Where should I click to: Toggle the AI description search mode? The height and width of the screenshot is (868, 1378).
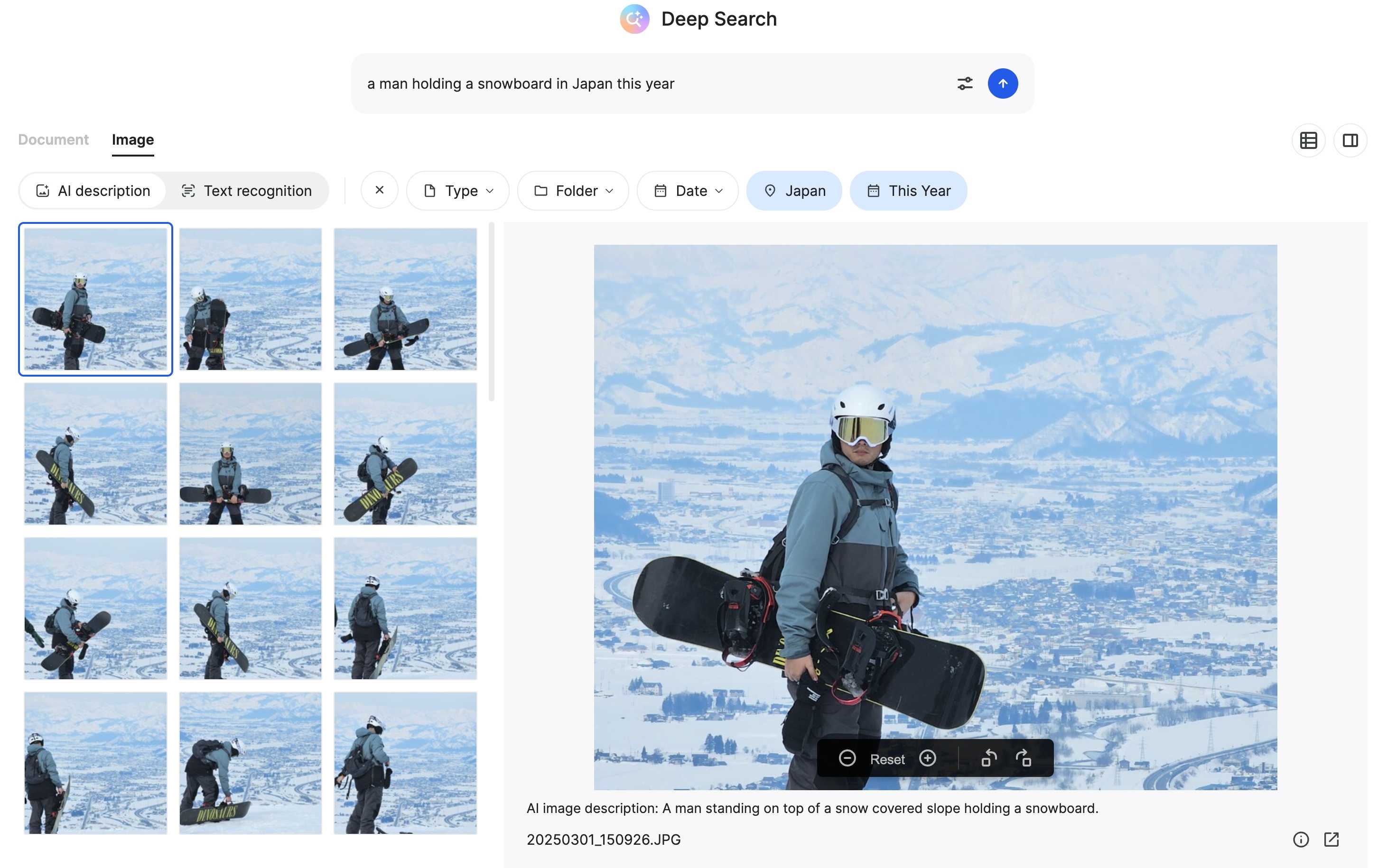(93, 191)
